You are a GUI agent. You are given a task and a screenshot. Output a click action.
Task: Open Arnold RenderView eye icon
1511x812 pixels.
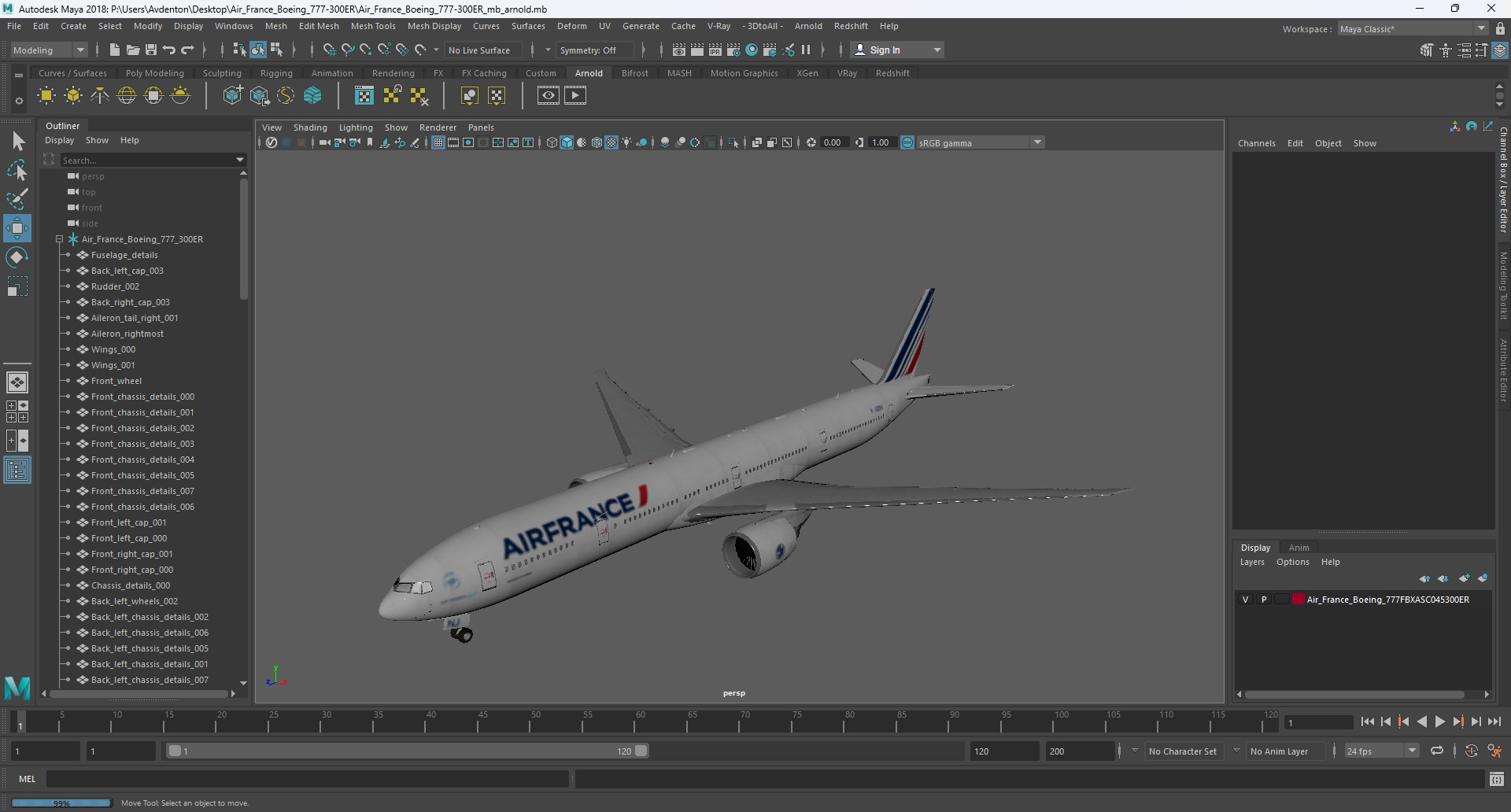pos(549,96)
